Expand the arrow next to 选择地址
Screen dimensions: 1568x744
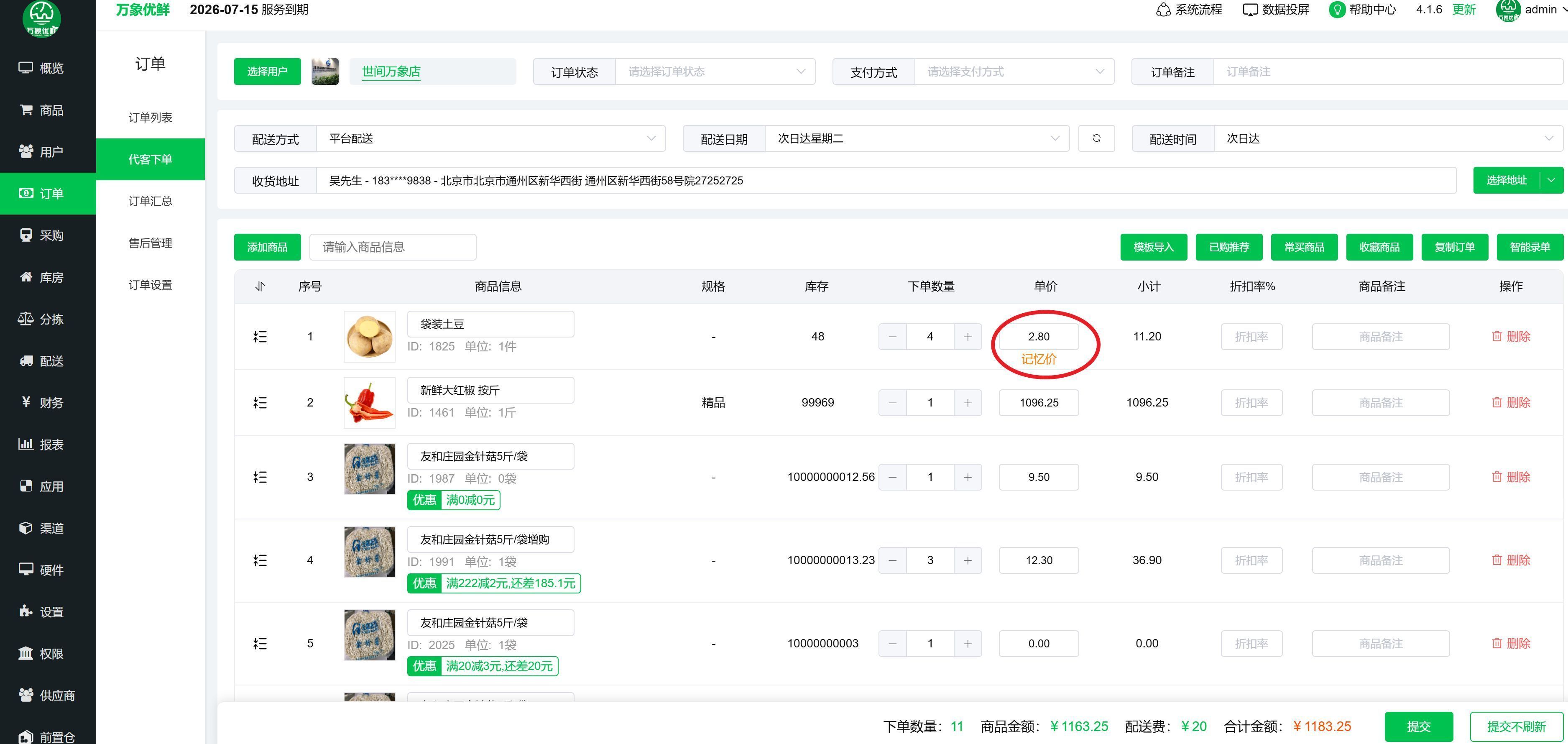point(1551,180)
